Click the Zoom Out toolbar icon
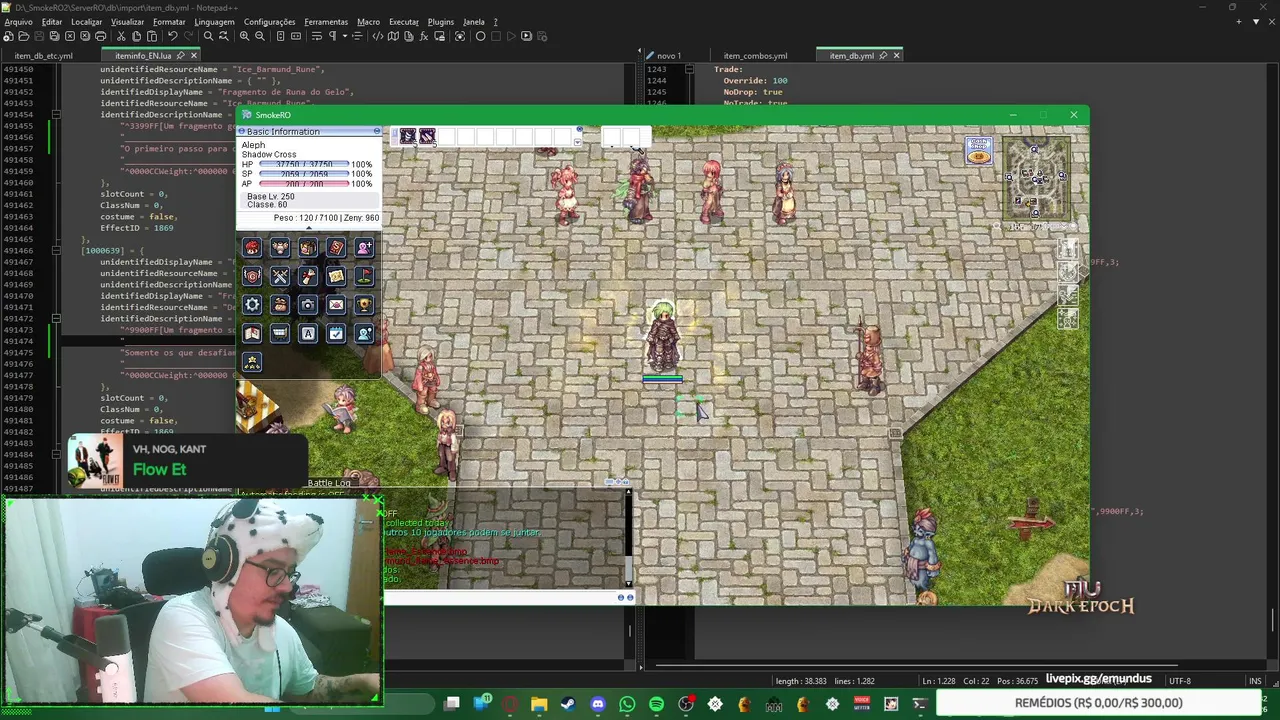Viewport: 1280px width, 720px height. click(260, 36)
